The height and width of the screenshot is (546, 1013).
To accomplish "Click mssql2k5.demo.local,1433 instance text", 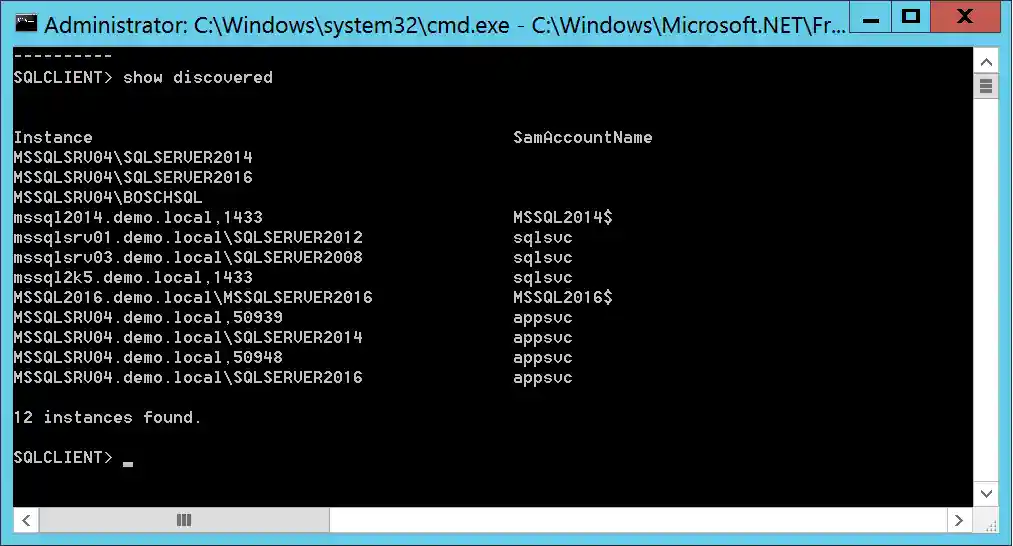I will tap(133, 278).
